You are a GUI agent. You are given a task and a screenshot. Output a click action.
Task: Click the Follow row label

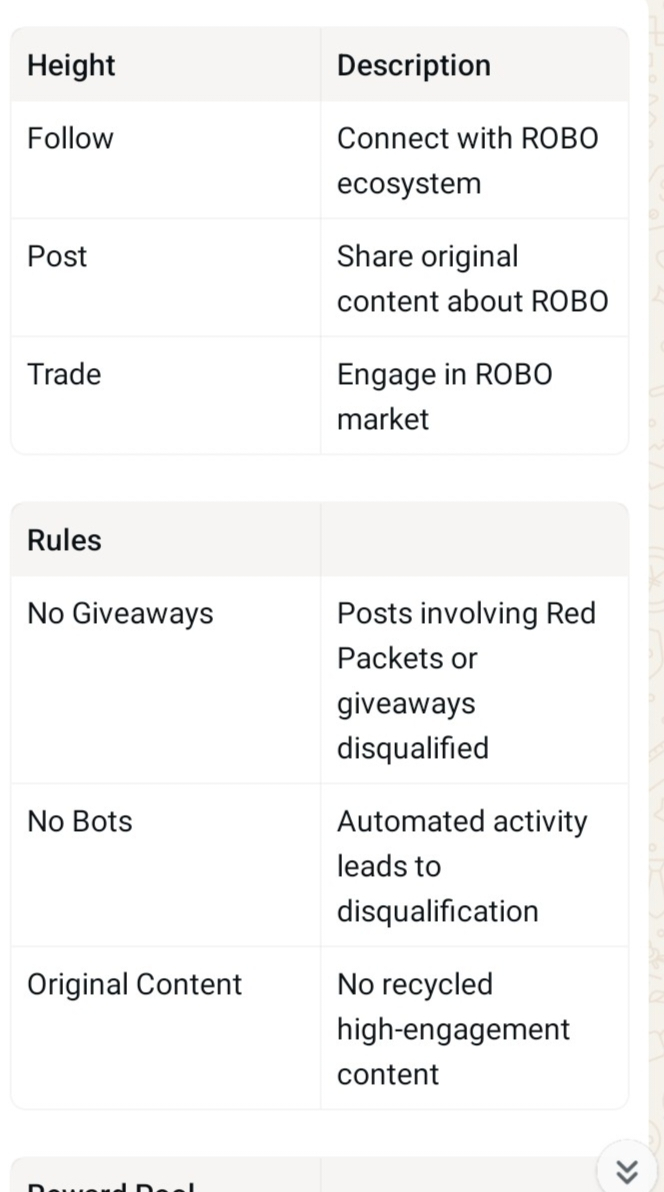tap(70, 138)
